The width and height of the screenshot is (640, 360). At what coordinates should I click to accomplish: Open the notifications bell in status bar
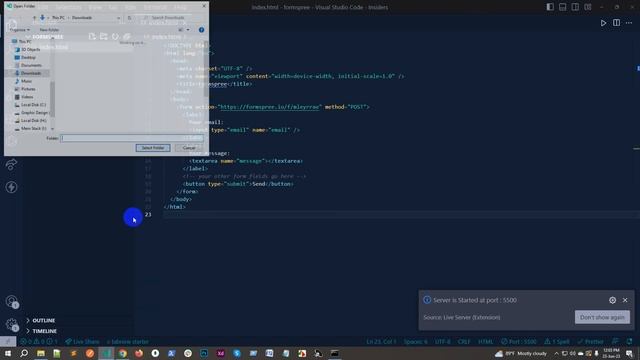pos(629,342)
